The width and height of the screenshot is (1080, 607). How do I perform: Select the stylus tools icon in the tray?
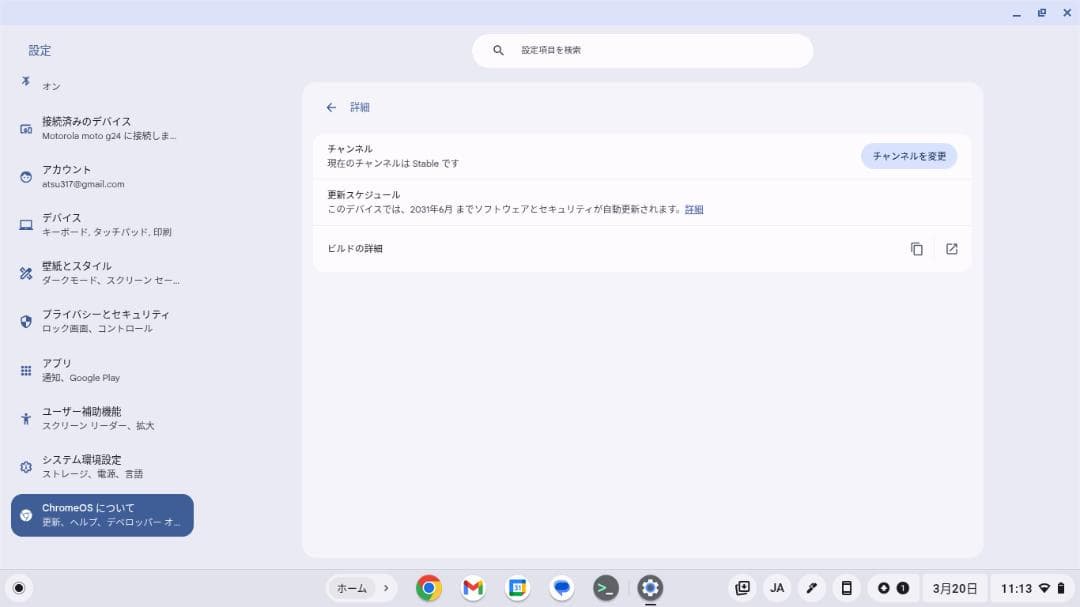pos(812,588)
